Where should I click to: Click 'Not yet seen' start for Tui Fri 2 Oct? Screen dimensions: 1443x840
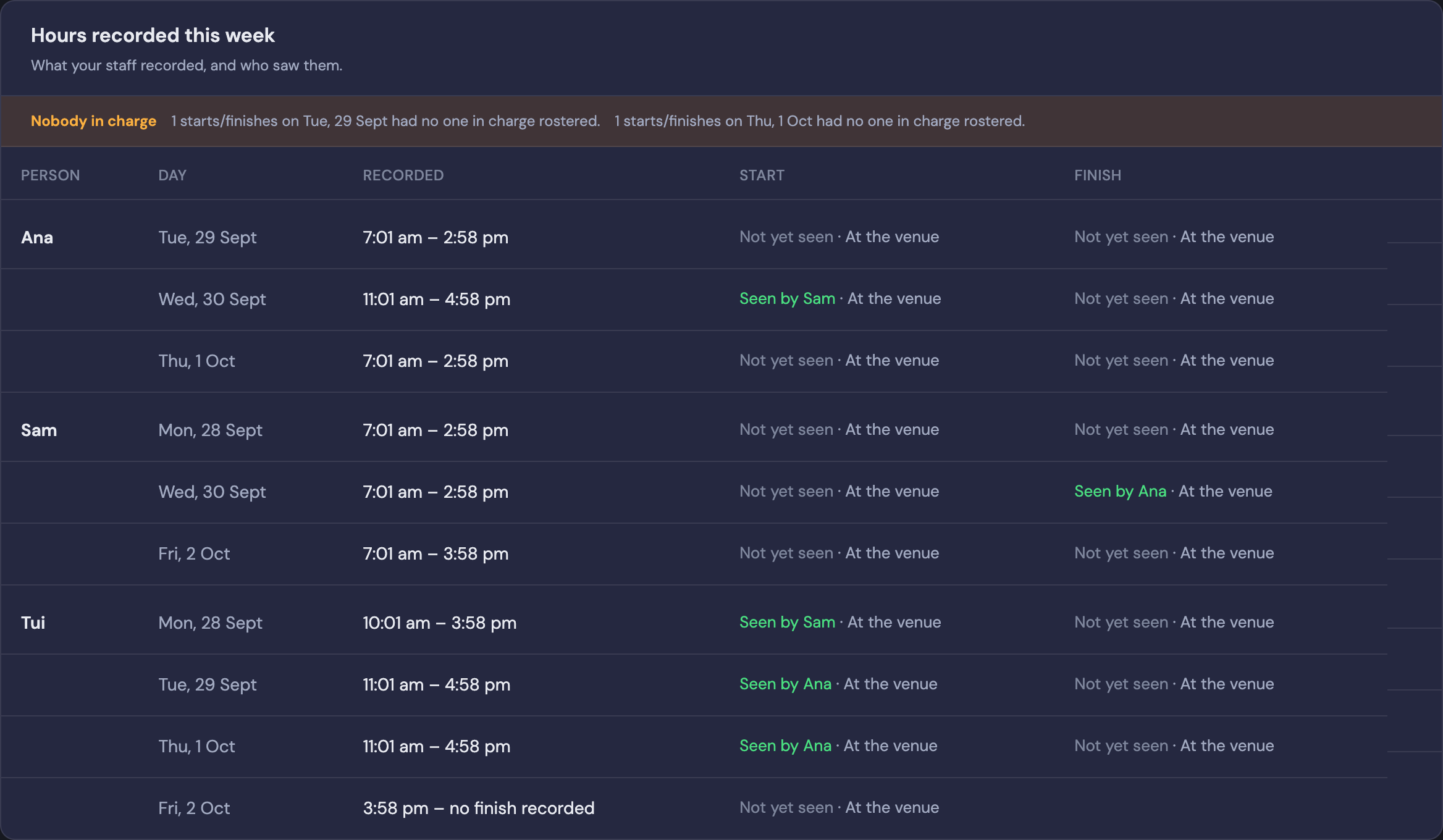(786, 808)
